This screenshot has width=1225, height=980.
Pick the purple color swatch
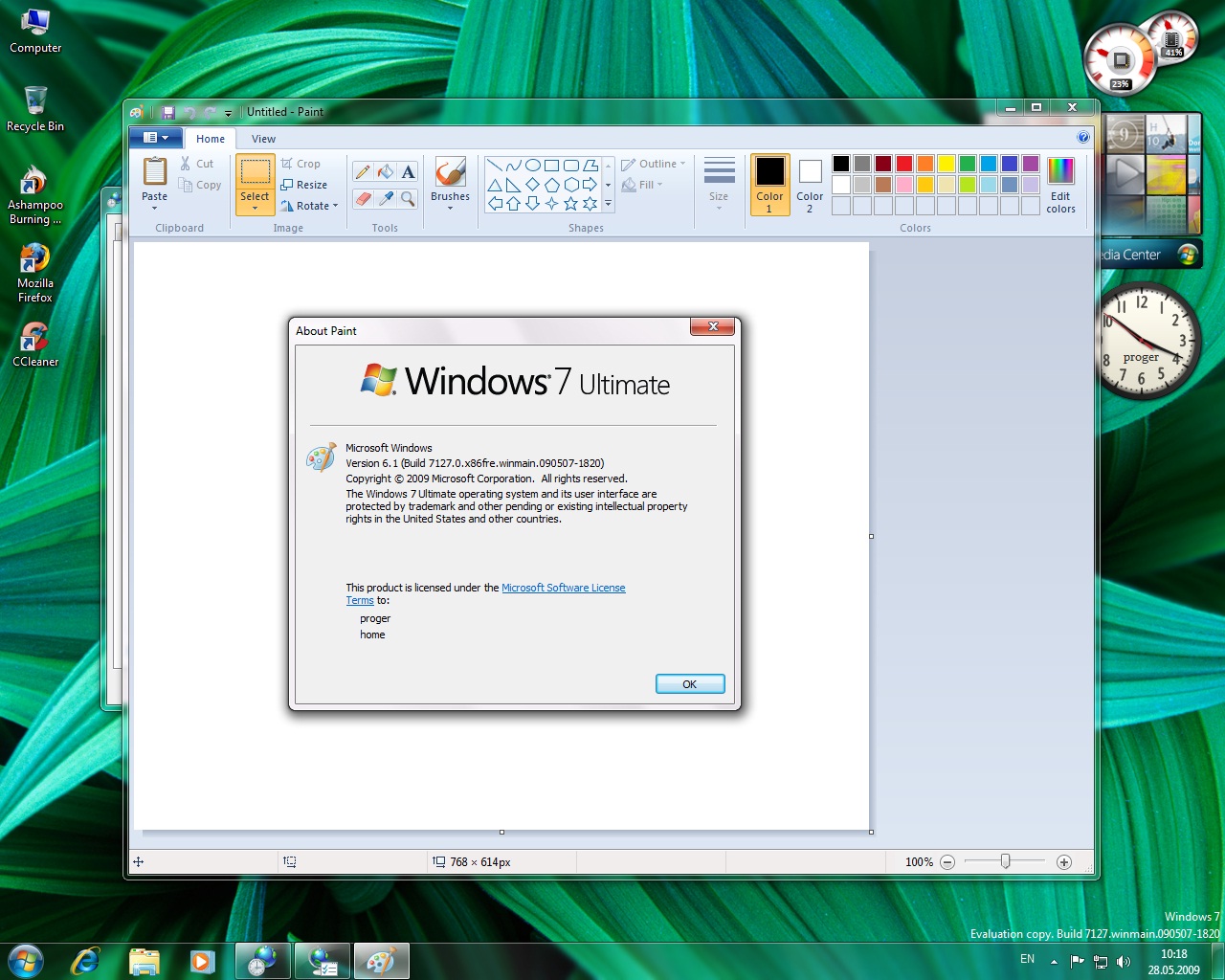tap(1031, 164)
